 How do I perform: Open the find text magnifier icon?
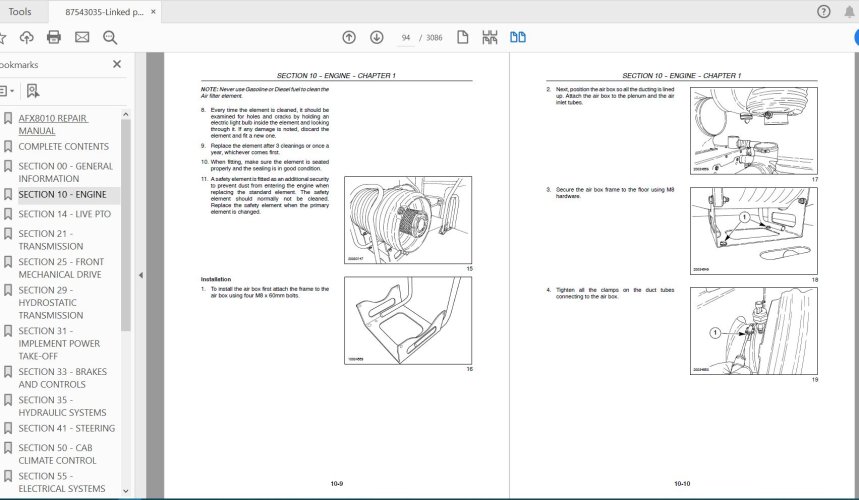[x=110, y=37]
